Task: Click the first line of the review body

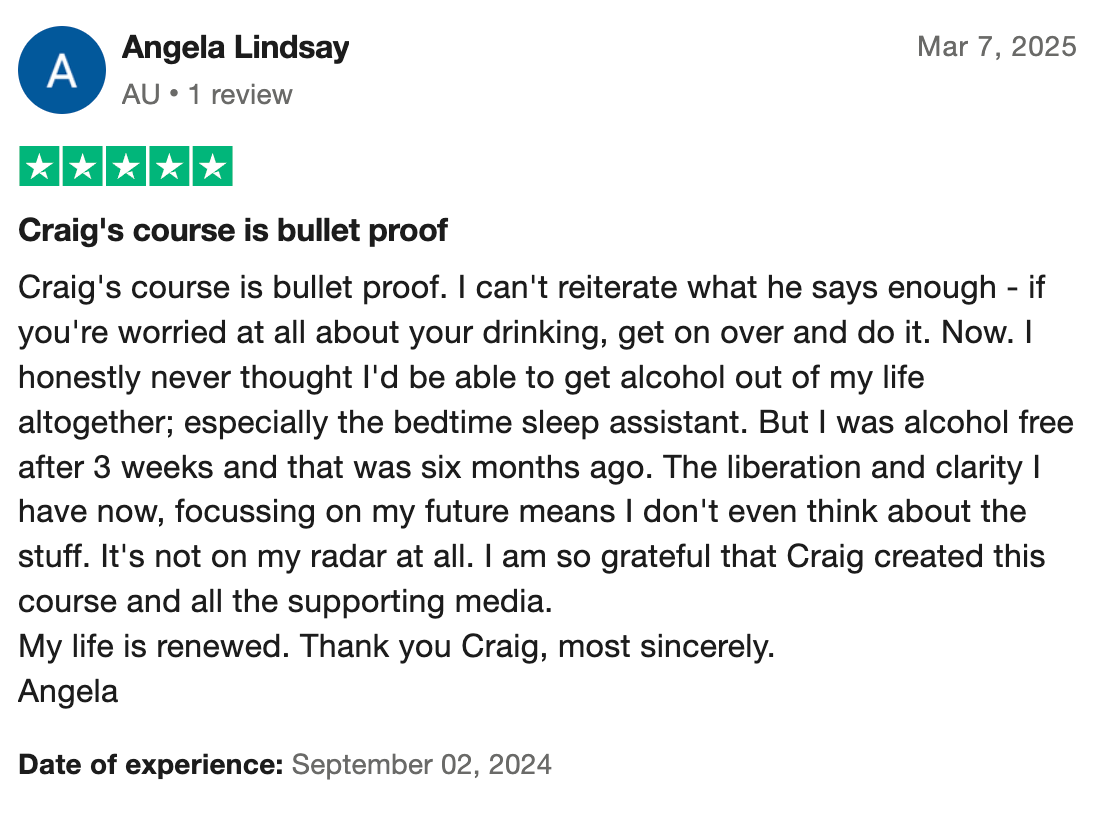Action: [x=531, y=288]
